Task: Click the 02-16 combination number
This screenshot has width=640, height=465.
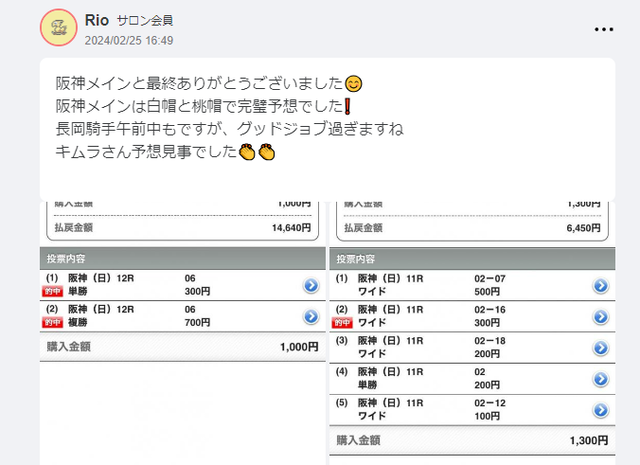Action: click(490, 310)
